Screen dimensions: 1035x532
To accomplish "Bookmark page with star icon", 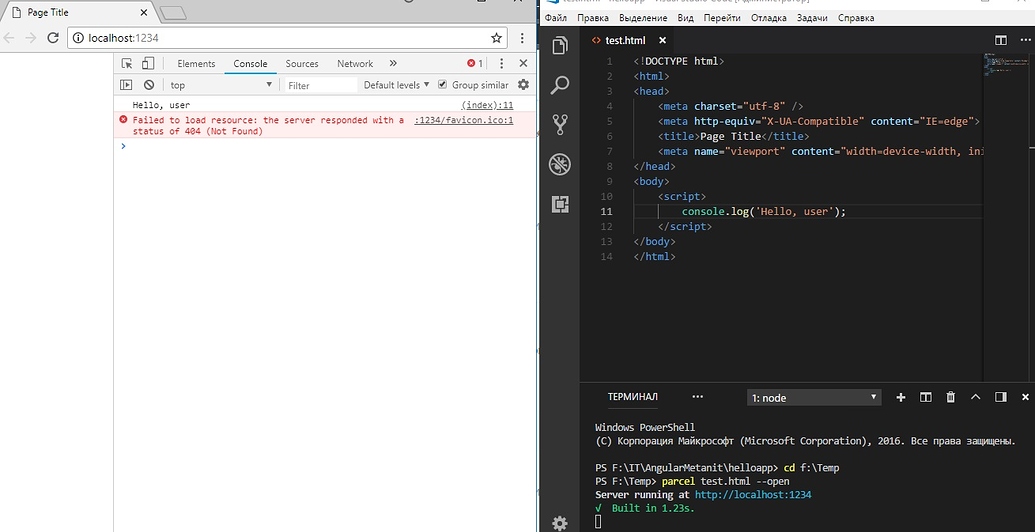I will pos(496,38).
